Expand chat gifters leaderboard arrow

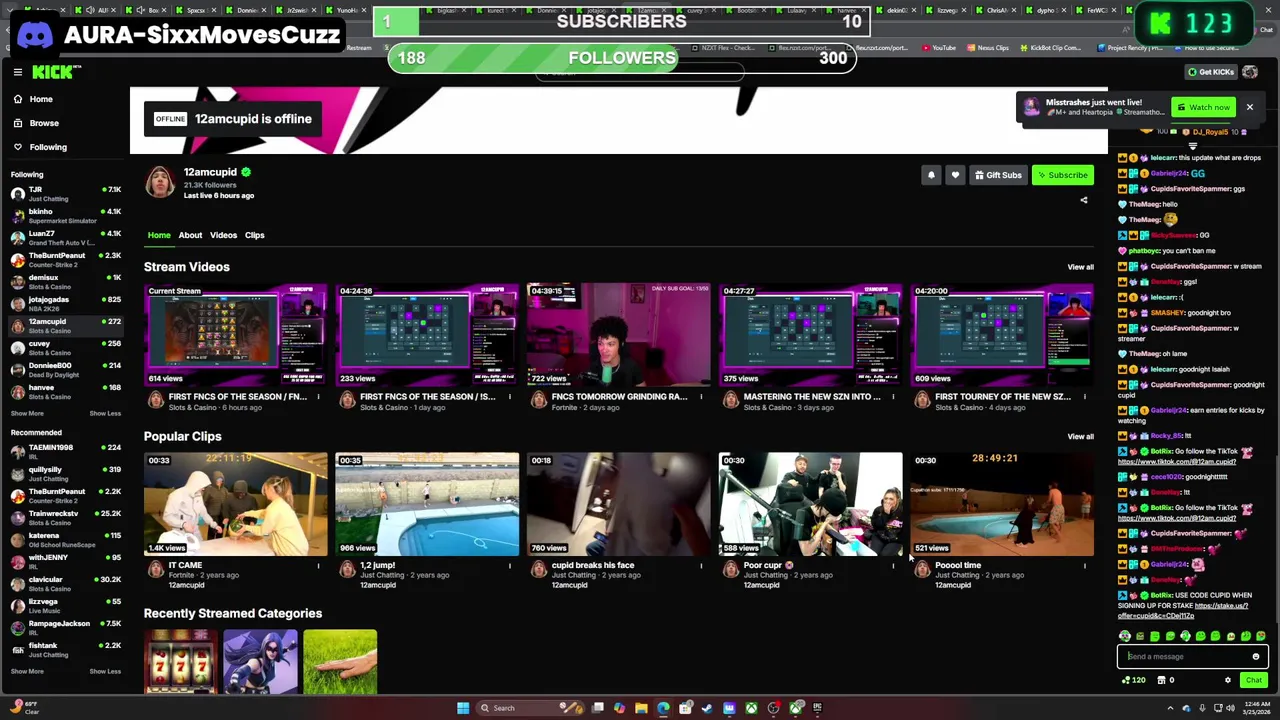pos(1192,146)
